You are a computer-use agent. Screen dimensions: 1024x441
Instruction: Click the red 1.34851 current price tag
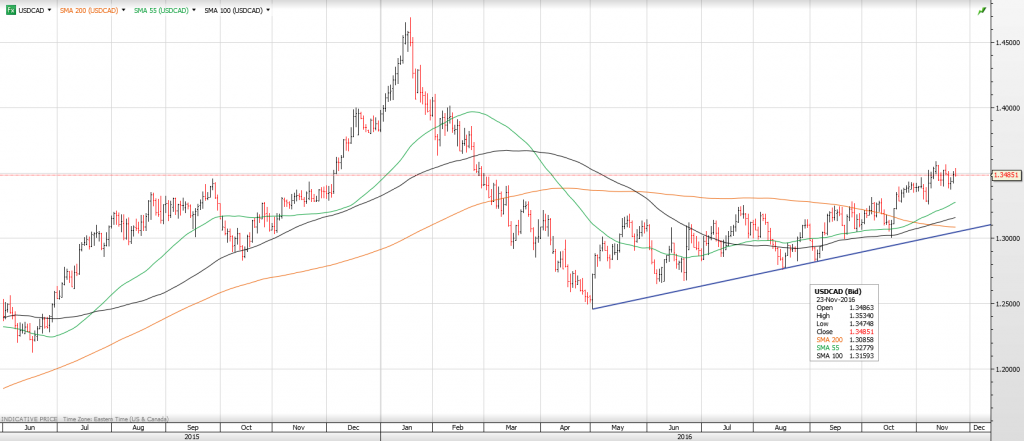(1003, 175)
